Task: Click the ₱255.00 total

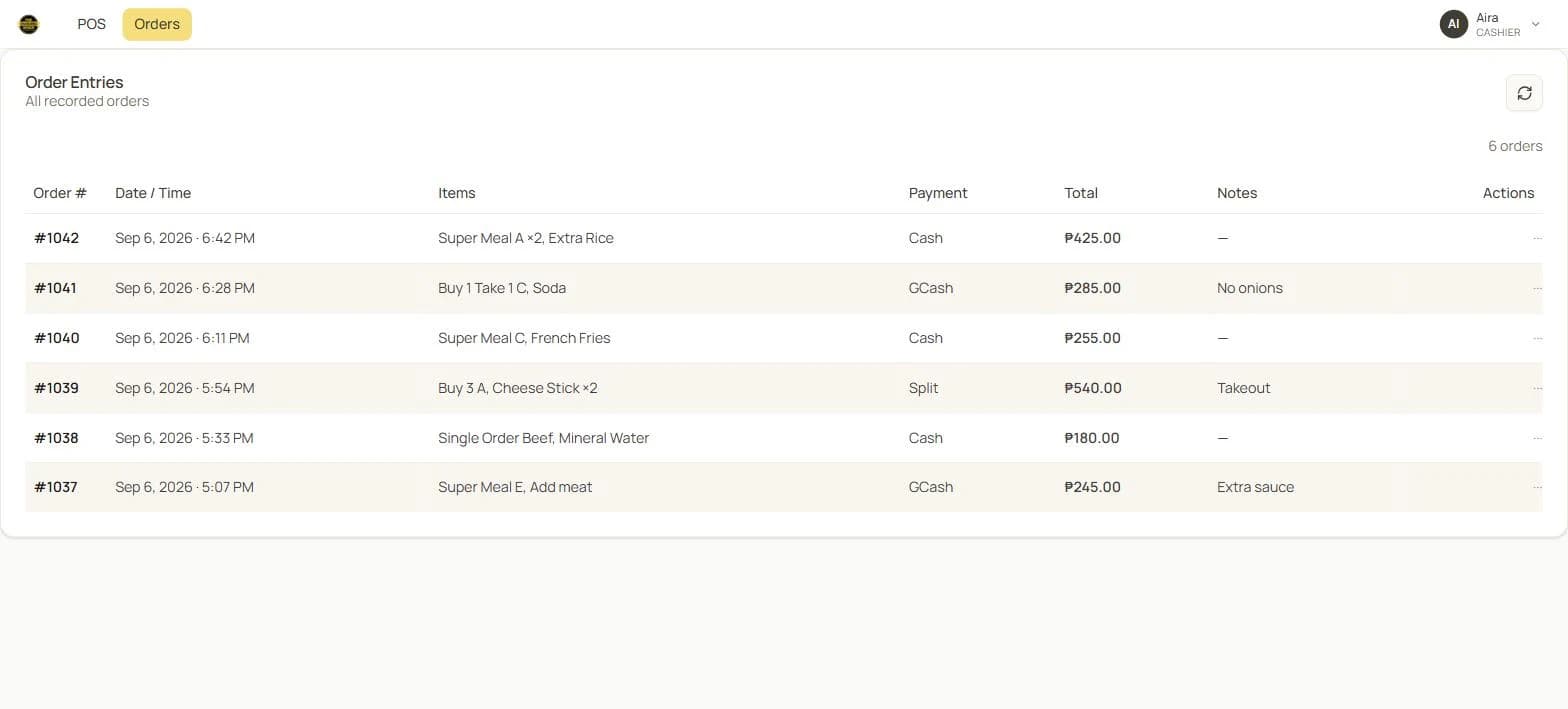Action: (x=1093, y=338)
